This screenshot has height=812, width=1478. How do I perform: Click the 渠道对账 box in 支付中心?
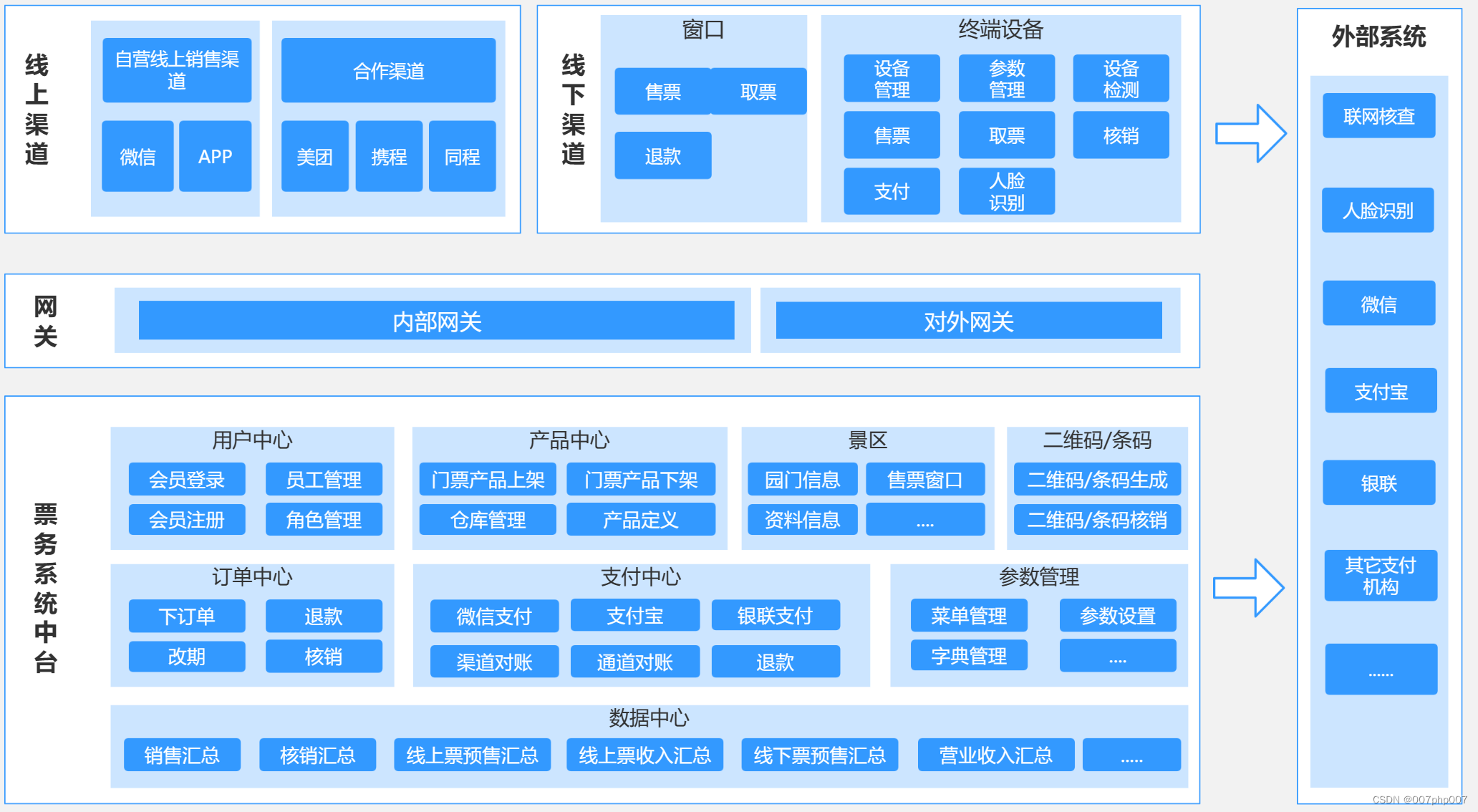click(x=494, y=662)
